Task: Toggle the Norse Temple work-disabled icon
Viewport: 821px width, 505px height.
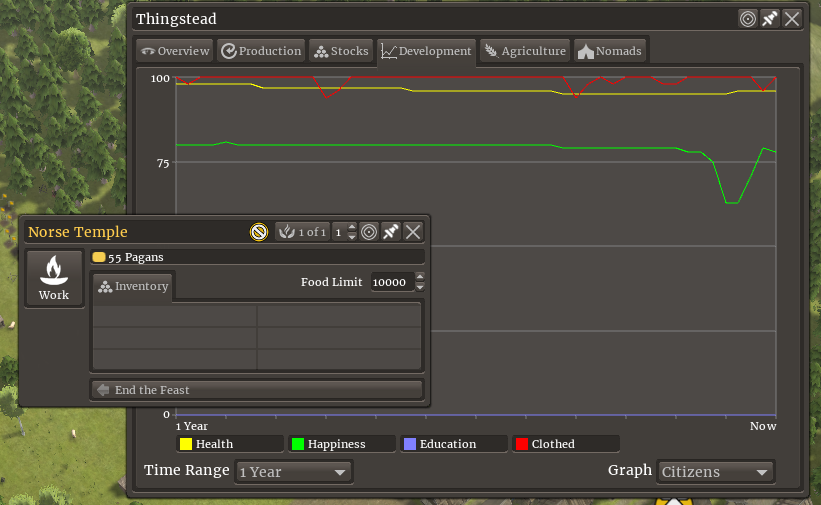Action: pyautogui.click(x=259, y=232)
